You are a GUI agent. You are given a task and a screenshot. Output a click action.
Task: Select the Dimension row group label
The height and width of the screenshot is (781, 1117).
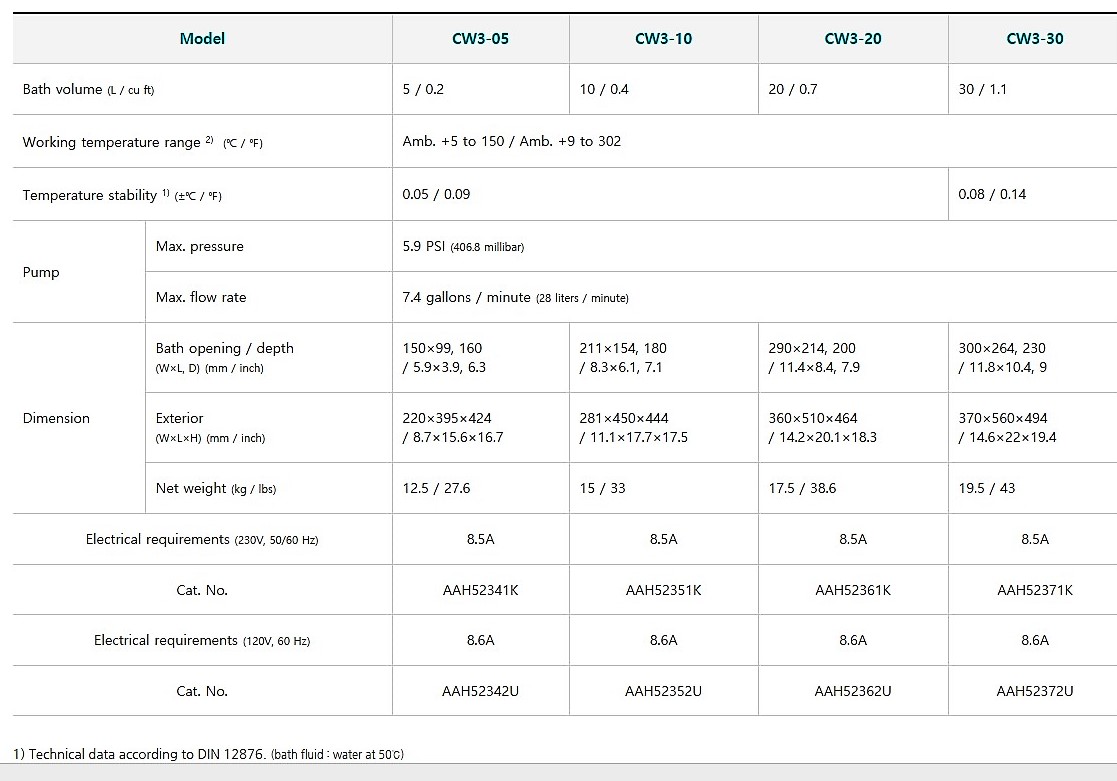click(x=56, y=418)
